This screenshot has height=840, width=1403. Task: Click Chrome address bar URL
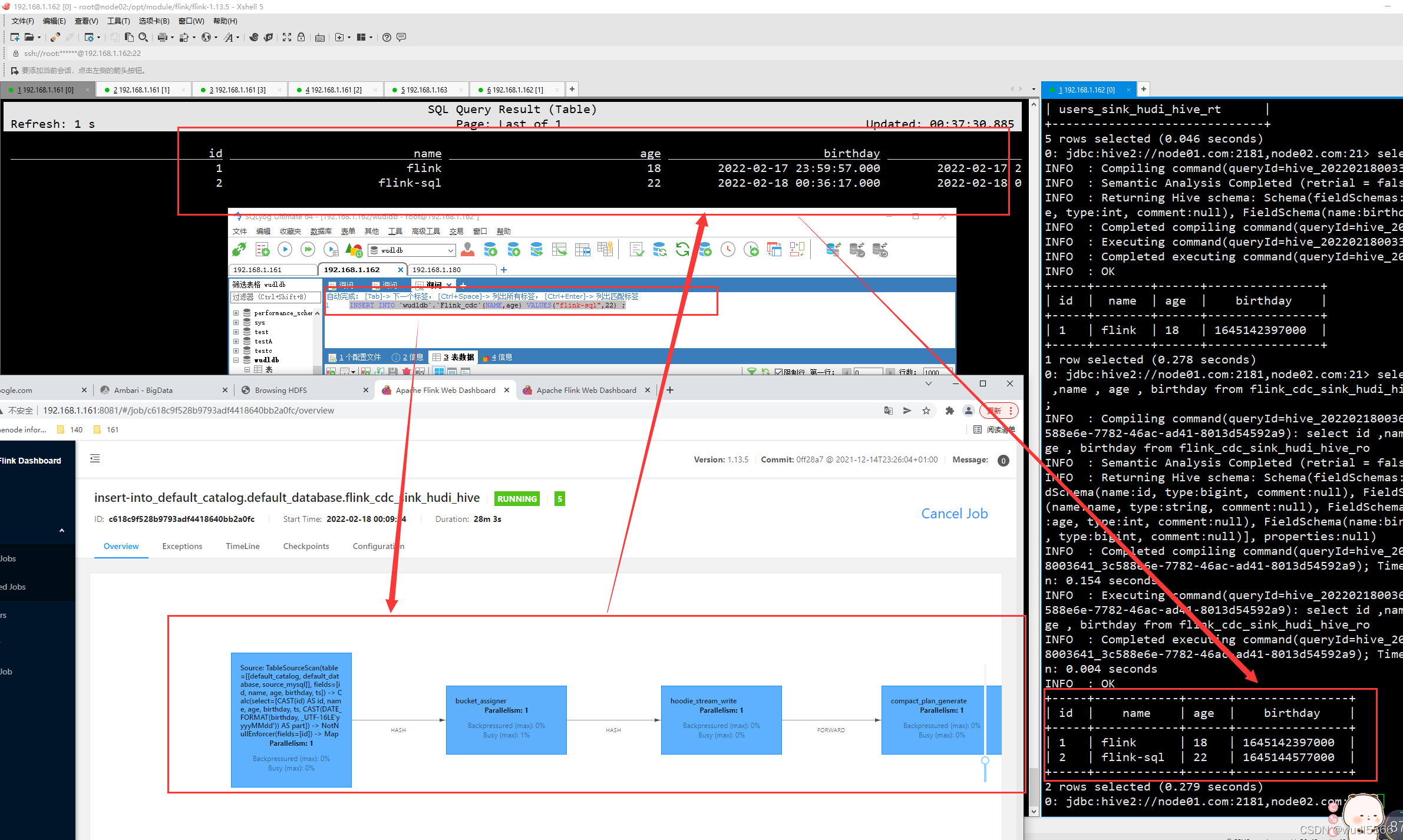click(x=189, y=411)
